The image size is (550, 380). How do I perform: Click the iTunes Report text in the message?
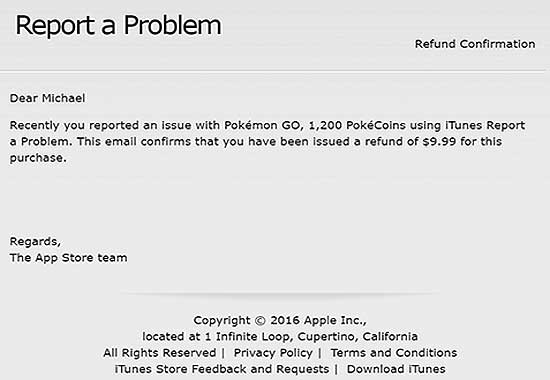pos(485,125)
